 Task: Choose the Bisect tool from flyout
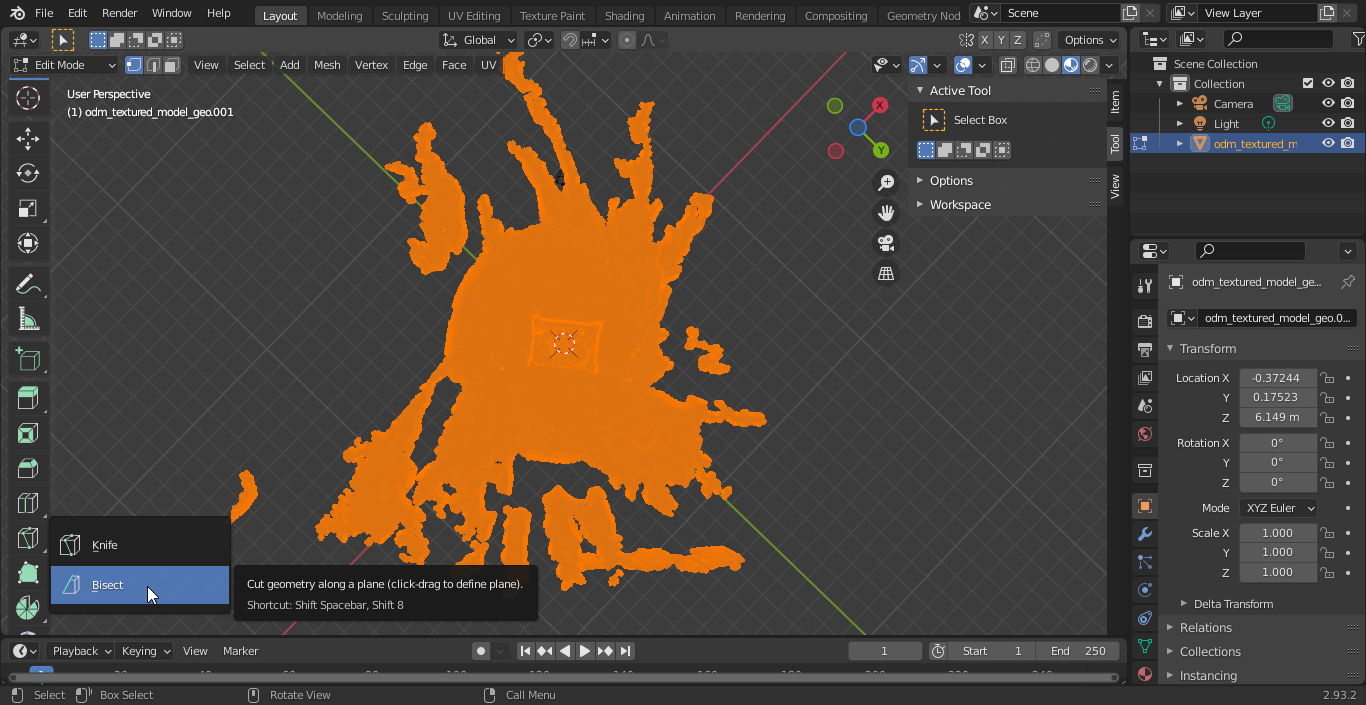(108, 585)
